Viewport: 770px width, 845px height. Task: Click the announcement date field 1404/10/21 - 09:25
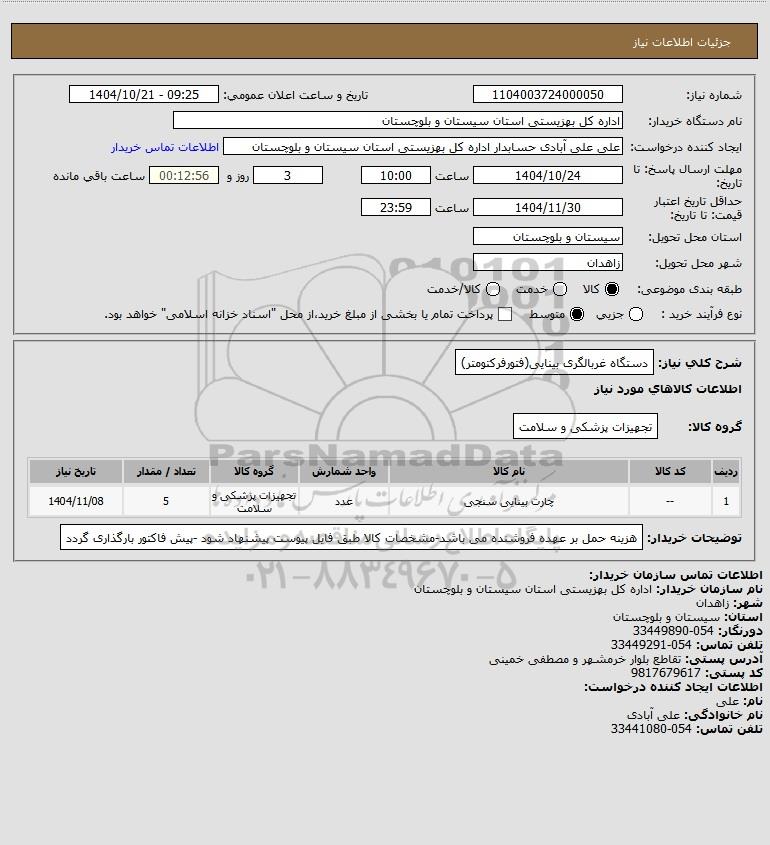pos(144,94)
